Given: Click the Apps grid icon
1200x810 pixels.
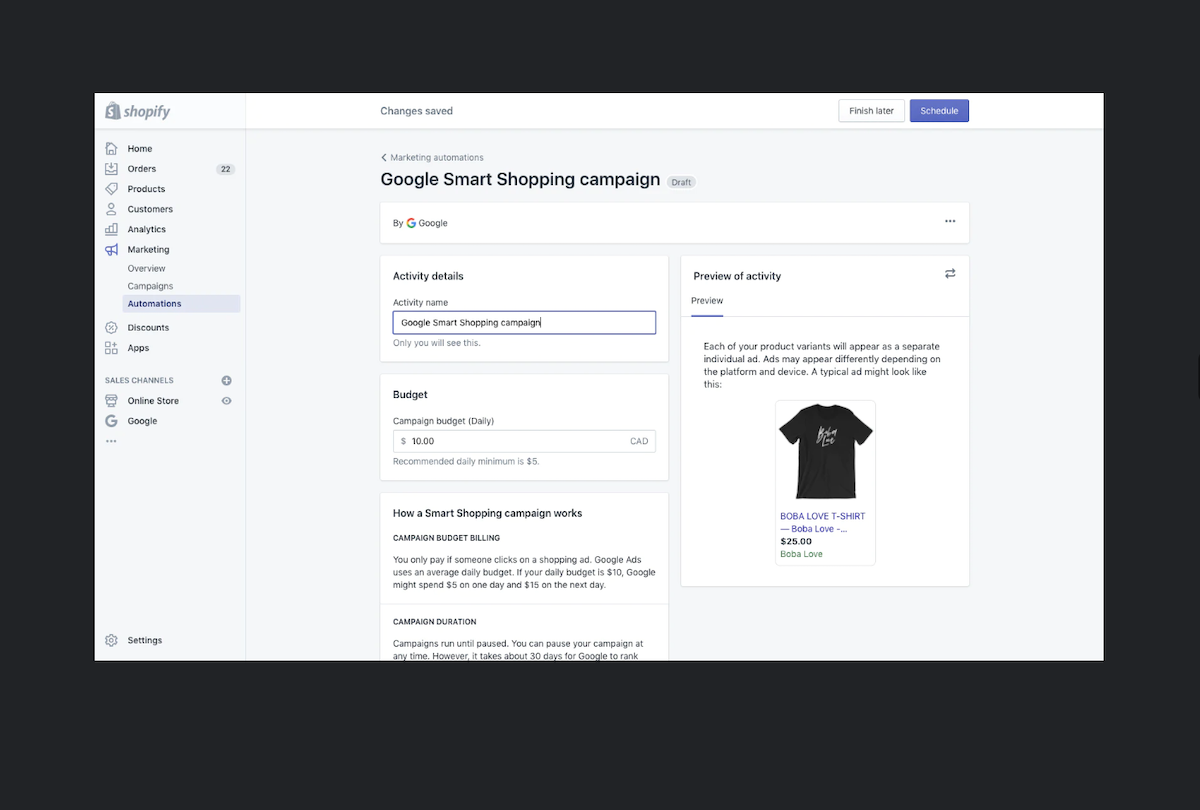Looking at the screenshot, I should click(x=111, y=348).
